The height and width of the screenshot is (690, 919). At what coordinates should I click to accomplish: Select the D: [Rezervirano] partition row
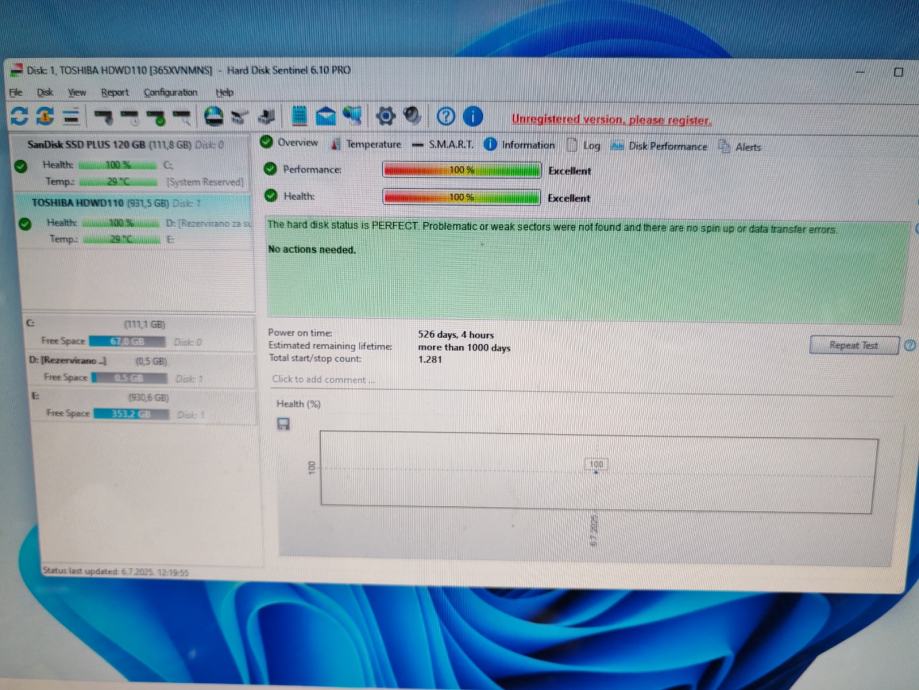(141, 369)
